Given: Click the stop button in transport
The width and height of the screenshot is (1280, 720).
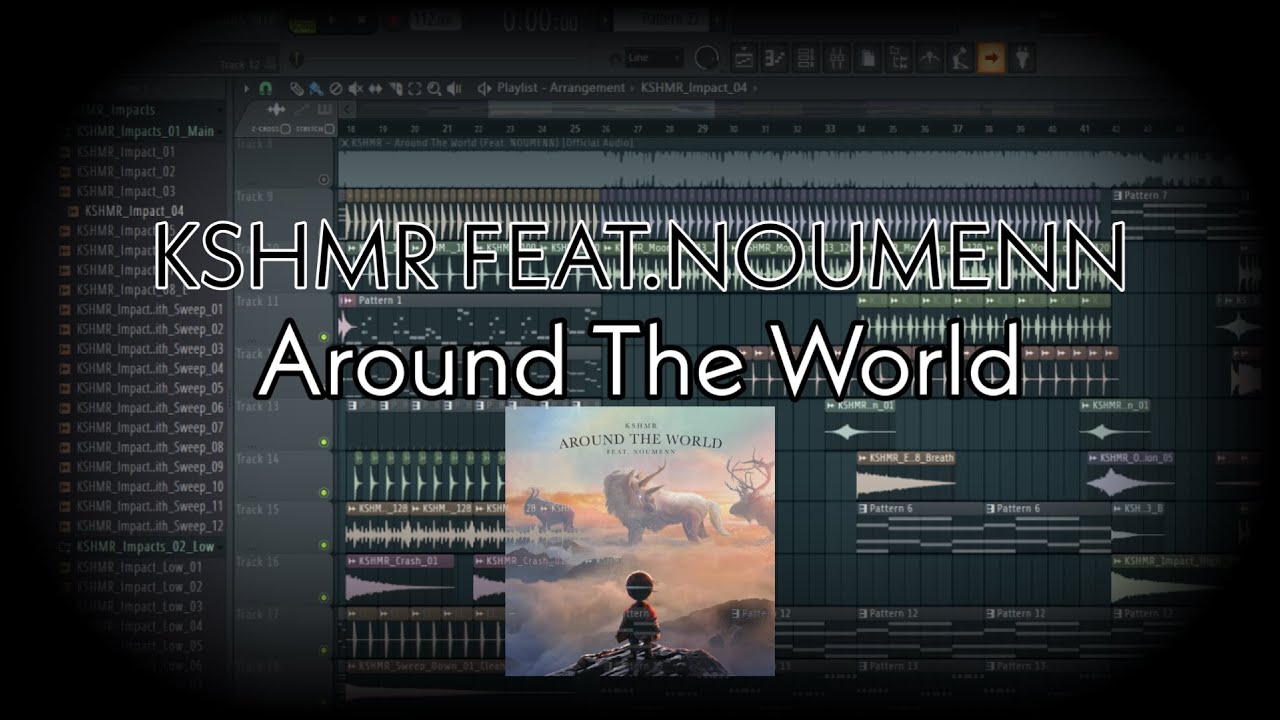Looking at the screenshot, I should pos(361,20).
